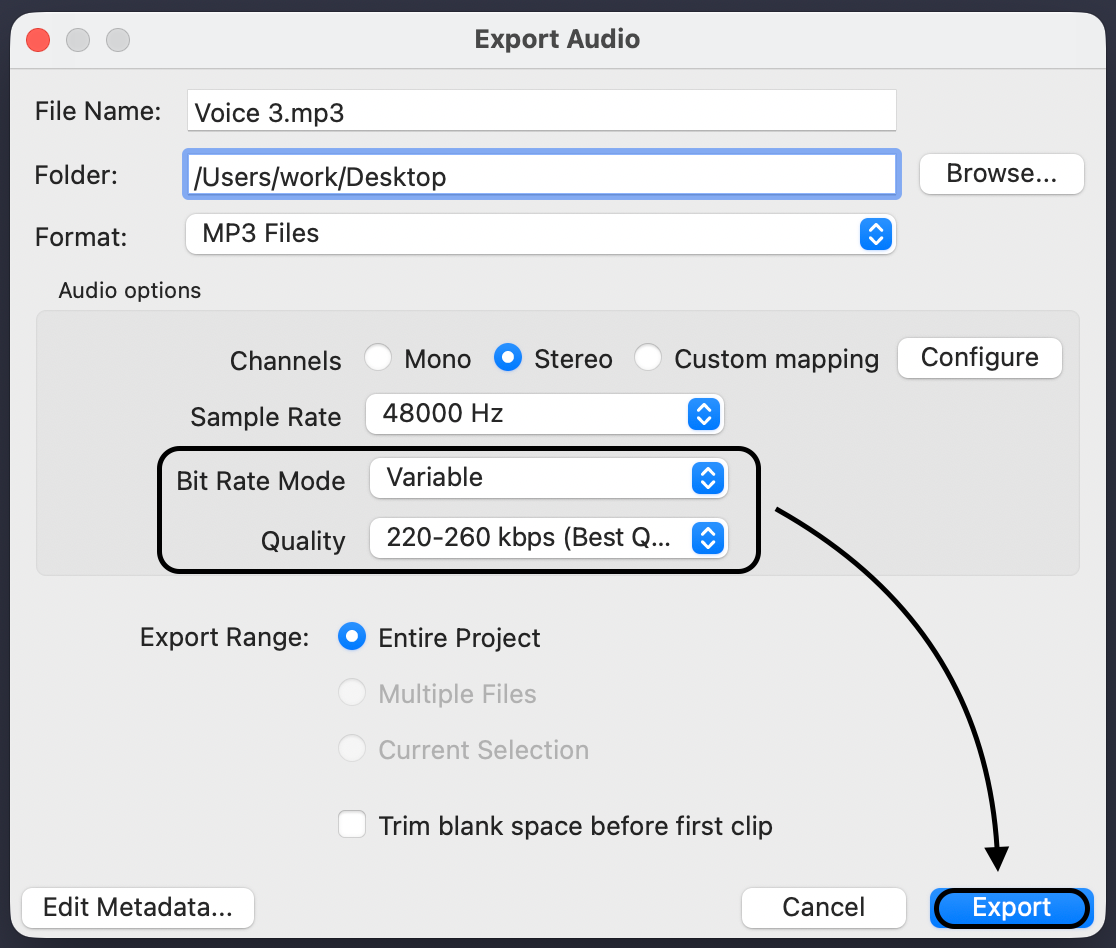The image size is (1116, 948).
Task: Select the Multiple Files radio button
Action: click(x=352, y=694)
